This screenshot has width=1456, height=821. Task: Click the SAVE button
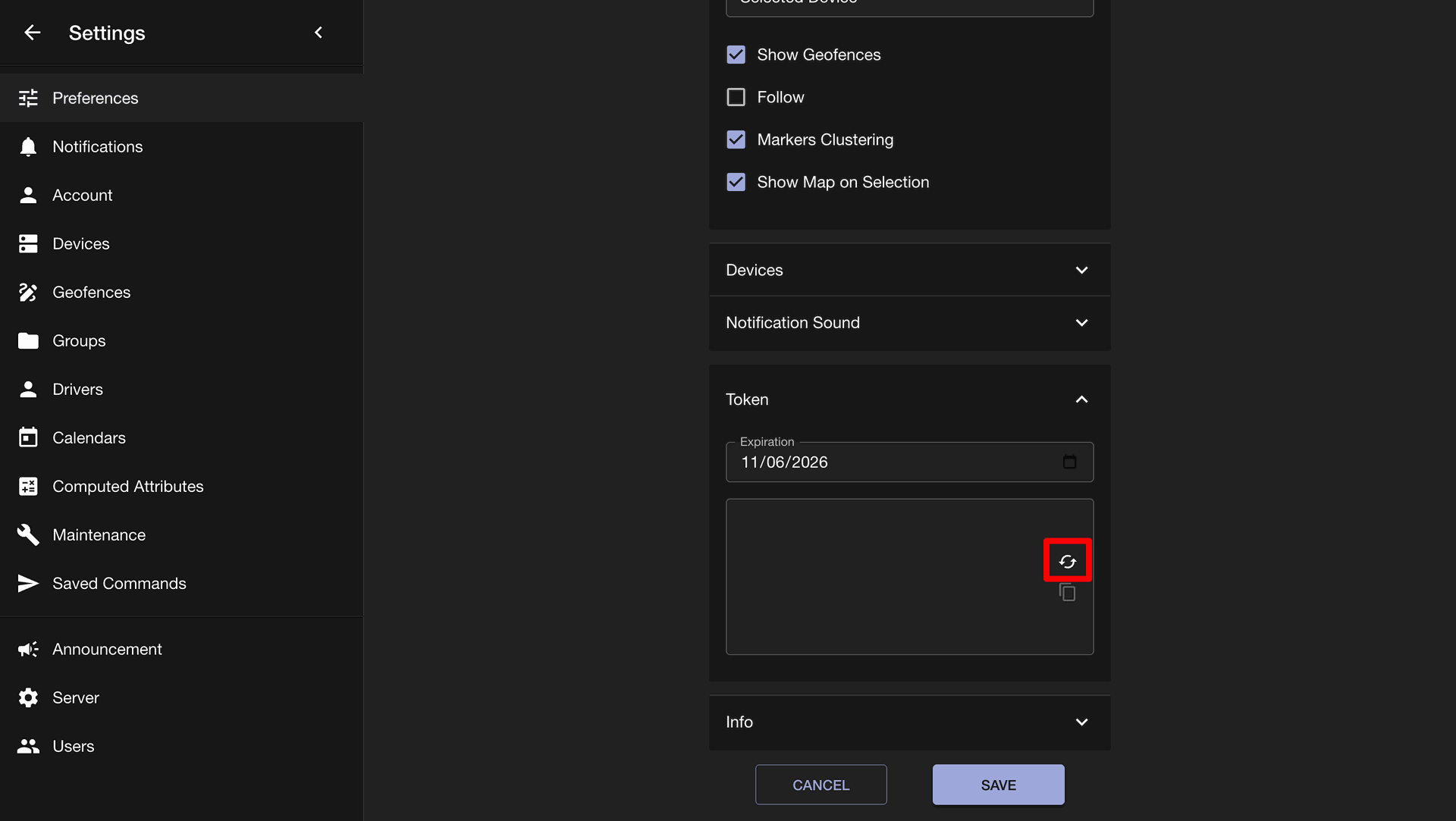pyautogui.click(x=998, y=785)
